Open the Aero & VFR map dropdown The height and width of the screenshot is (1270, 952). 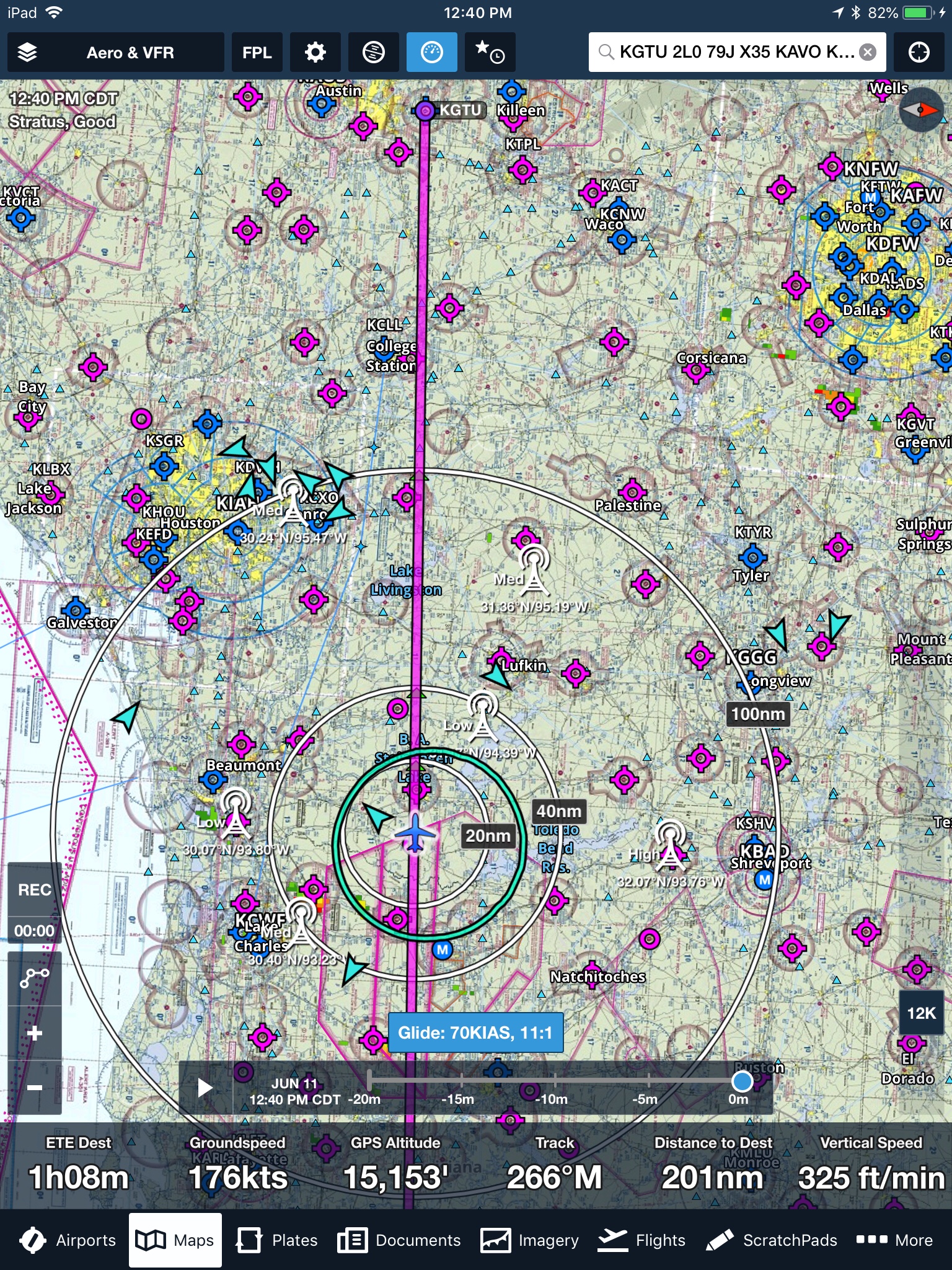point(130,53)
